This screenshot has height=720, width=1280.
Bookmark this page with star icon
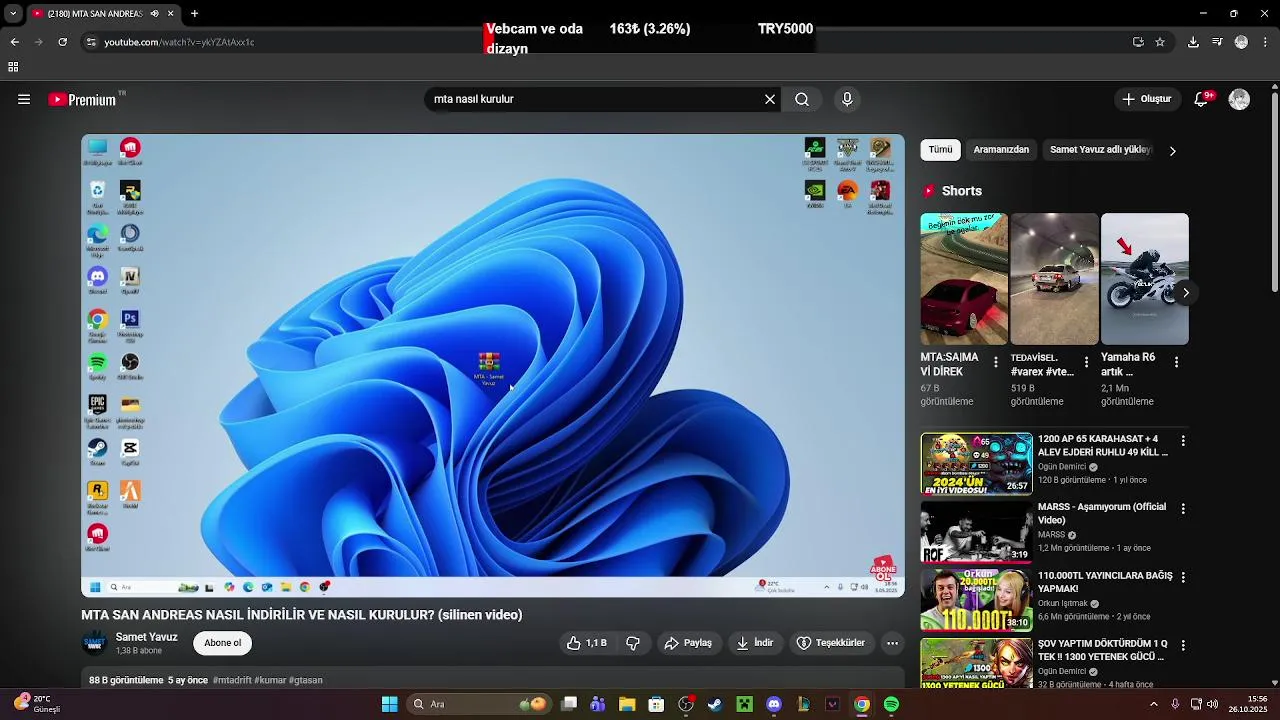click(1160, 42)
